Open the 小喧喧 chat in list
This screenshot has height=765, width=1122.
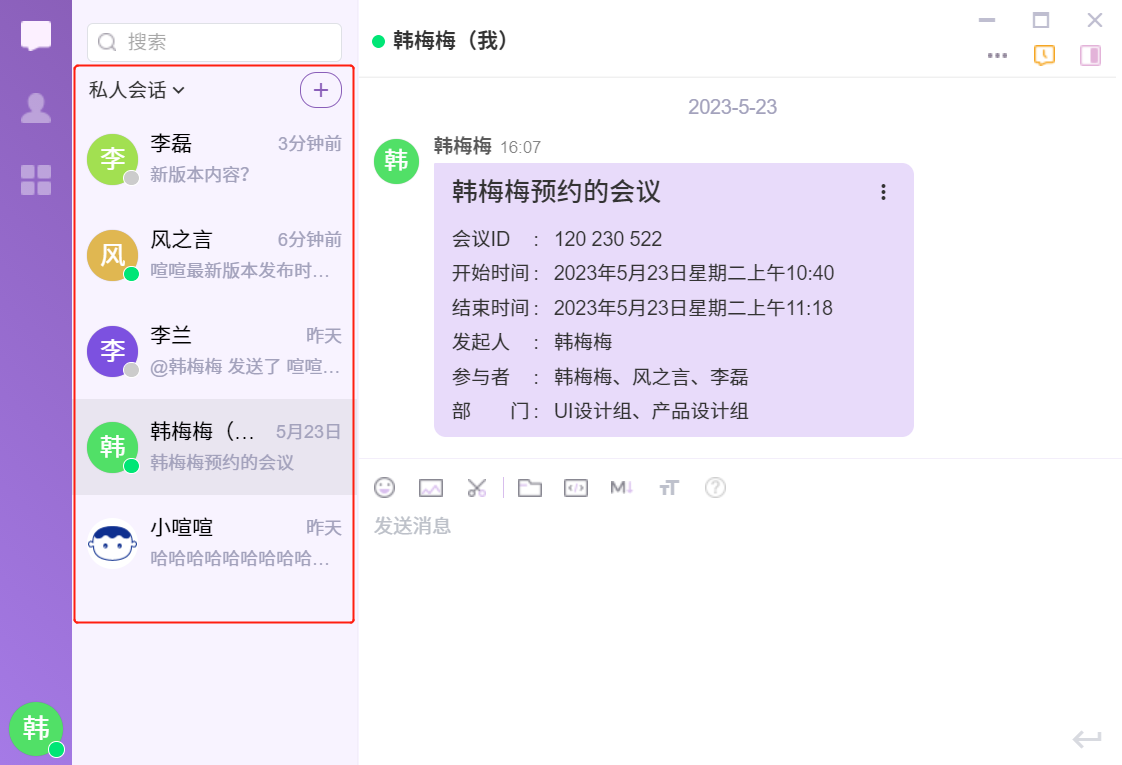(x=214, y=543)
